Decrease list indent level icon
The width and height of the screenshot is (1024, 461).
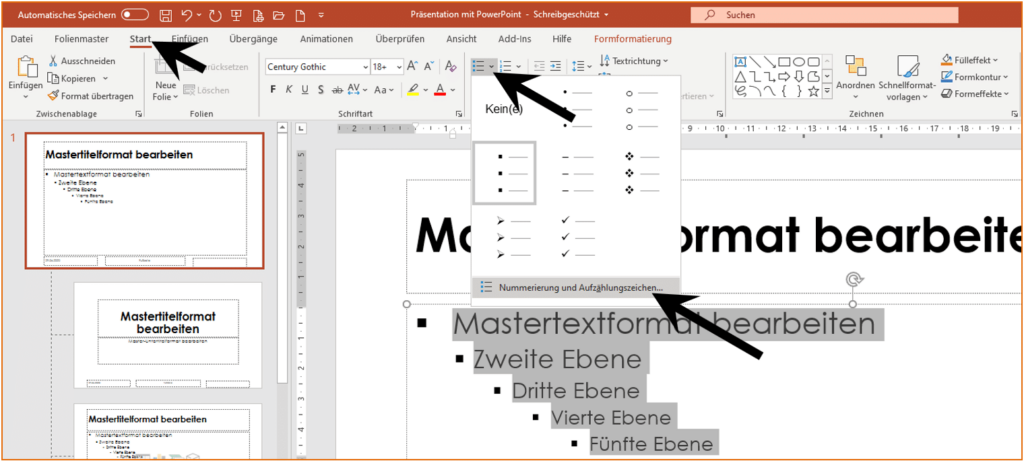tap(539, 66)
